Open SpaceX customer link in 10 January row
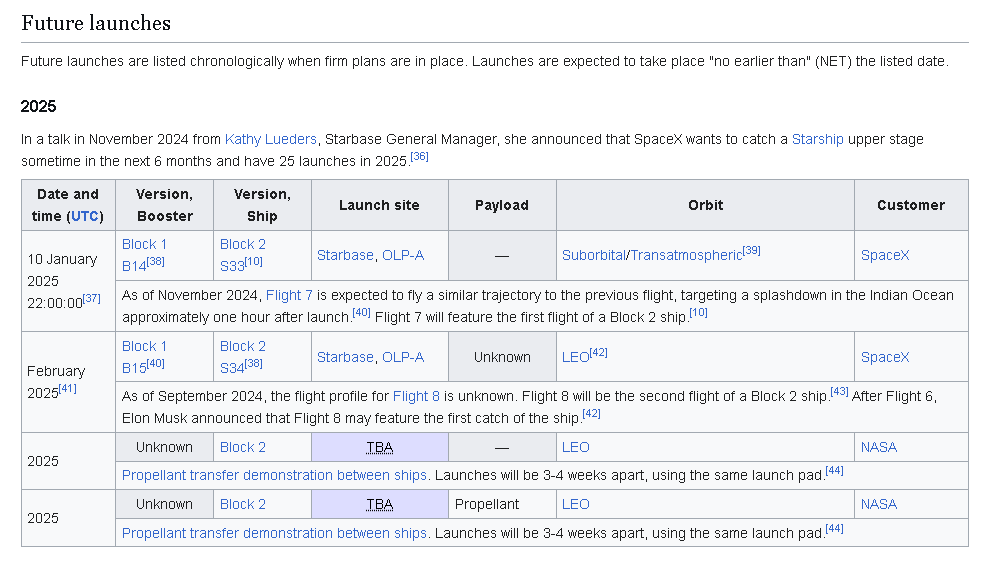The height and width of the screenshot is (570, 1003). (885, 255)
